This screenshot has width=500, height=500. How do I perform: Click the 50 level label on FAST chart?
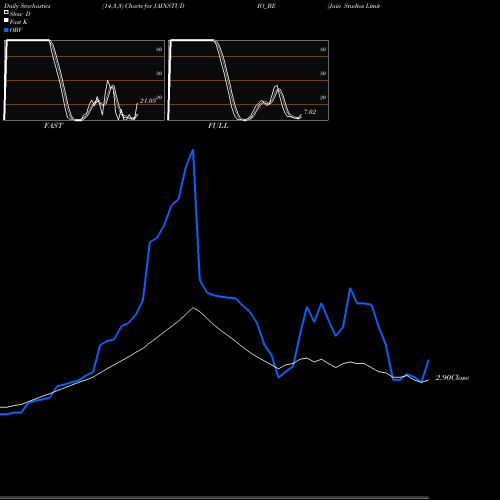(x=159, y=73)
